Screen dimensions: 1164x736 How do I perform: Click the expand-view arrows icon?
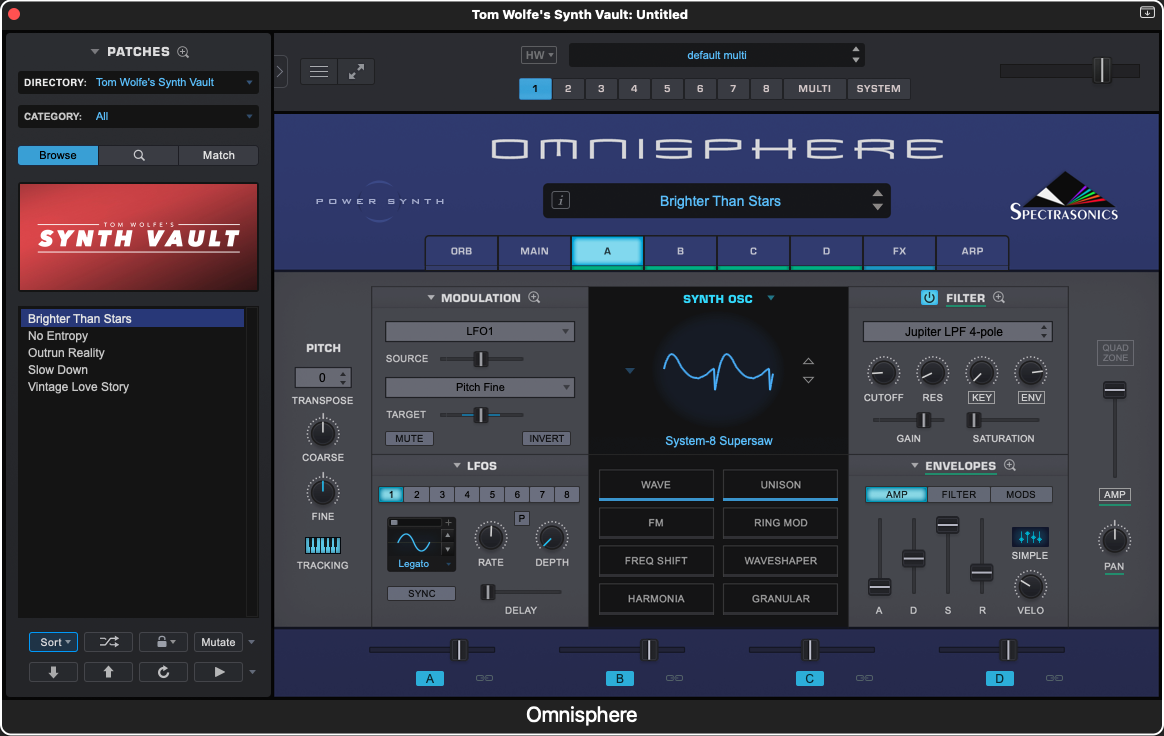(356, 71)
